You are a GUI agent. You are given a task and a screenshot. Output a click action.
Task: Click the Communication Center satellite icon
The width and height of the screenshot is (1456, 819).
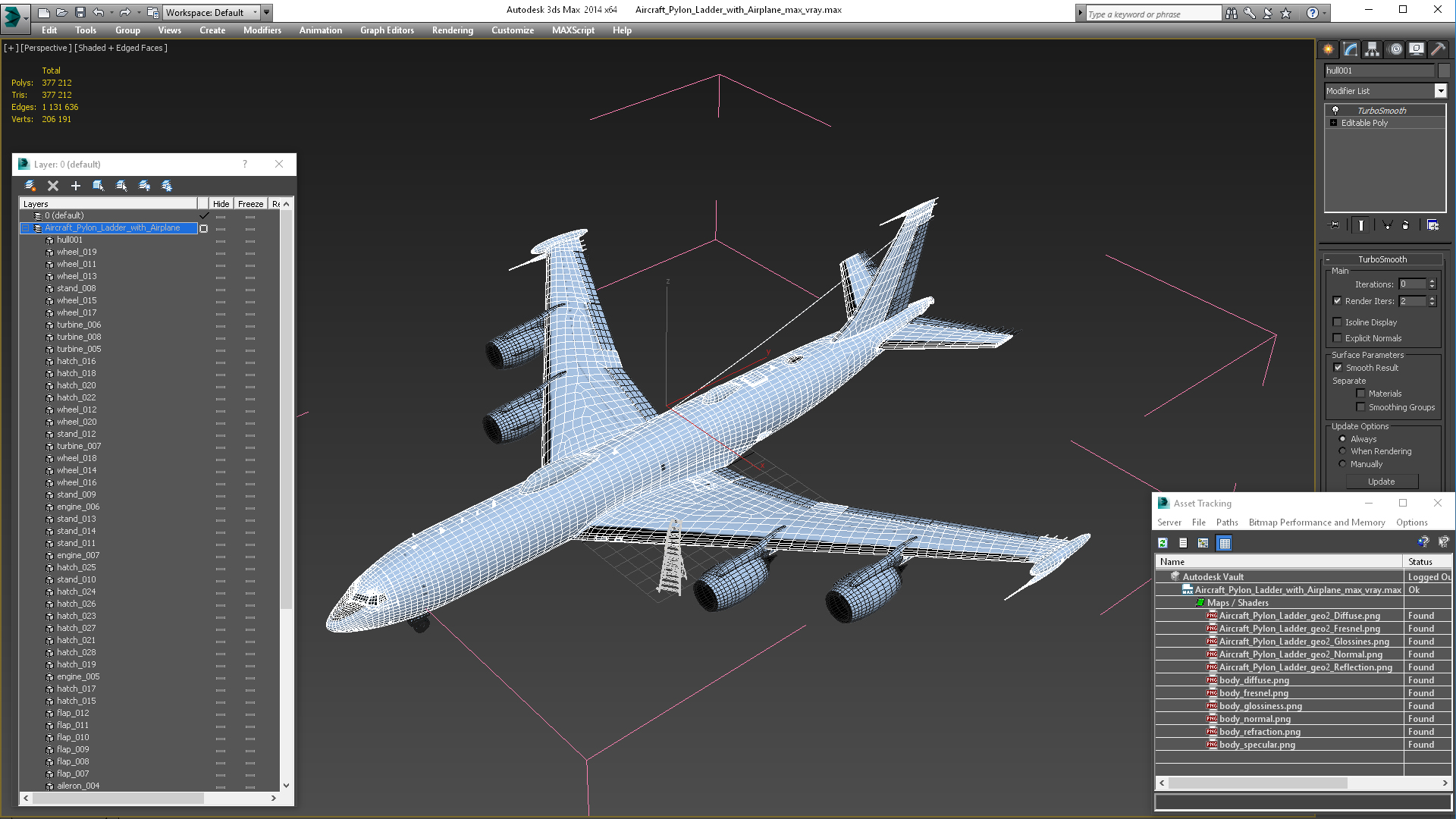[x=1267, y=13]
